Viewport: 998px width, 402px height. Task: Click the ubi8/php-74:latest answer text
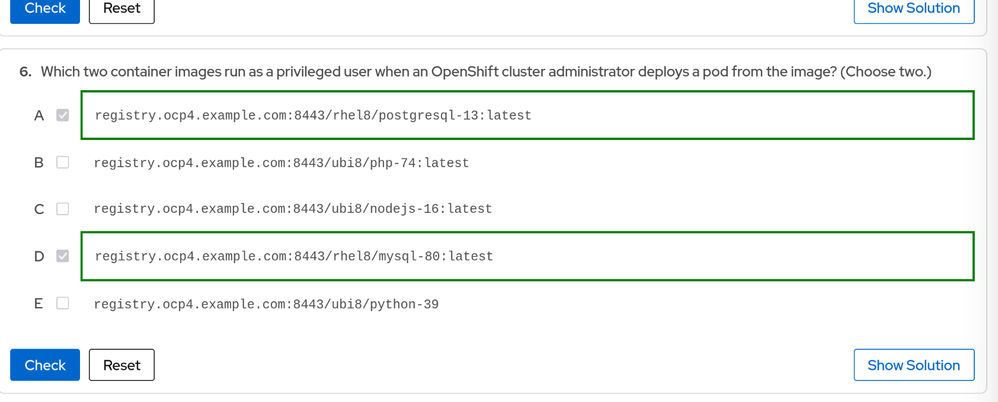coord(281,163)
